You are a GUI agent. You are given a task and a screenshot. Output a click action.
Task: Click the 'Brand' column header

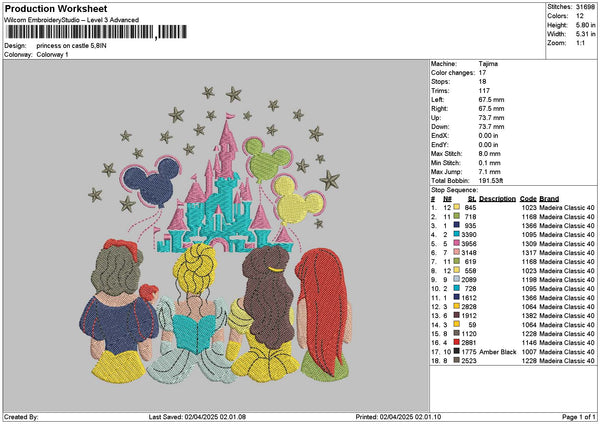549,199
